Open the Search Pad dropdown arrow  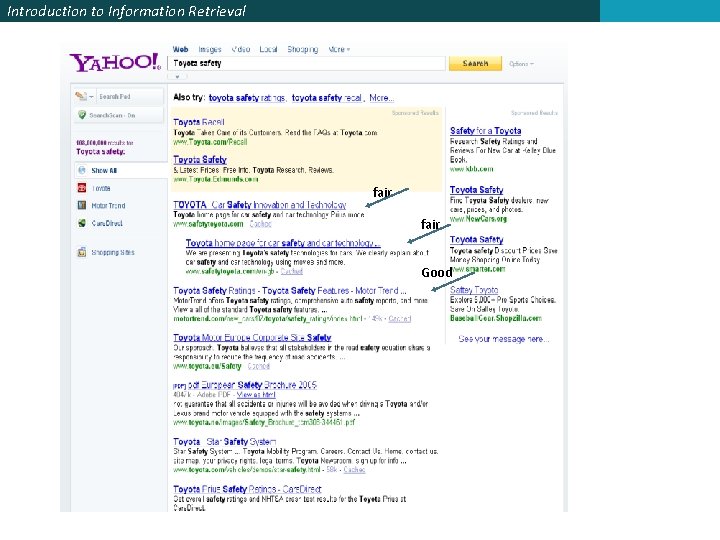tap(91, 96)
